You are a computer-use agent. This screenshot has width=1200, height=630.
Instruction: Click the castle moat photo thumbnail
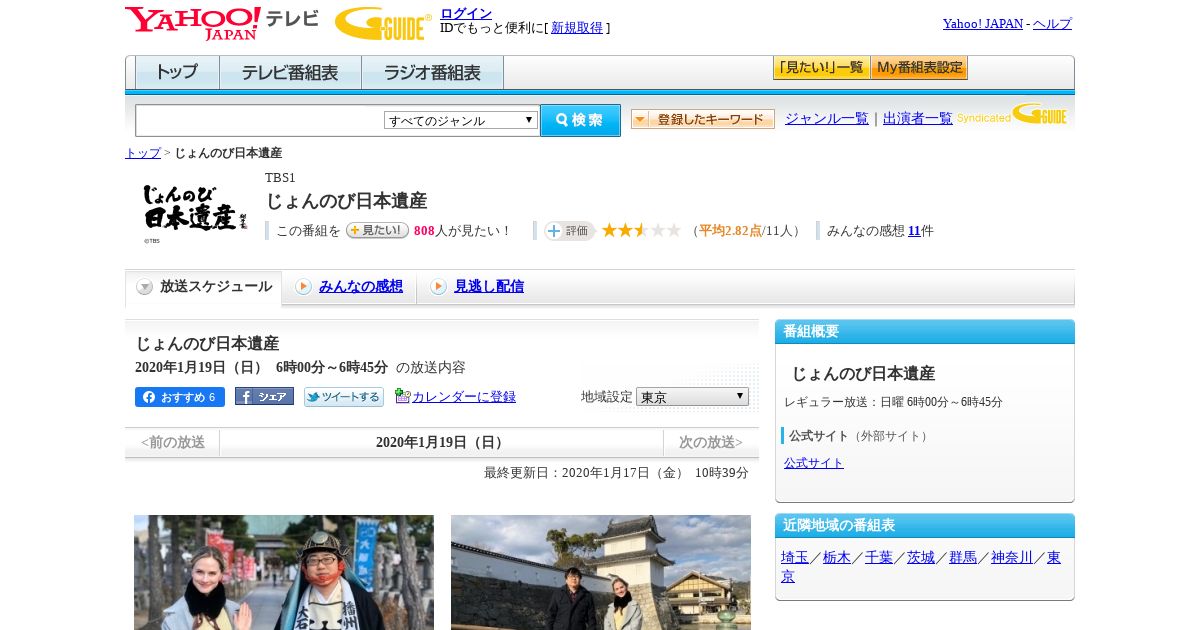click(601, 572)
